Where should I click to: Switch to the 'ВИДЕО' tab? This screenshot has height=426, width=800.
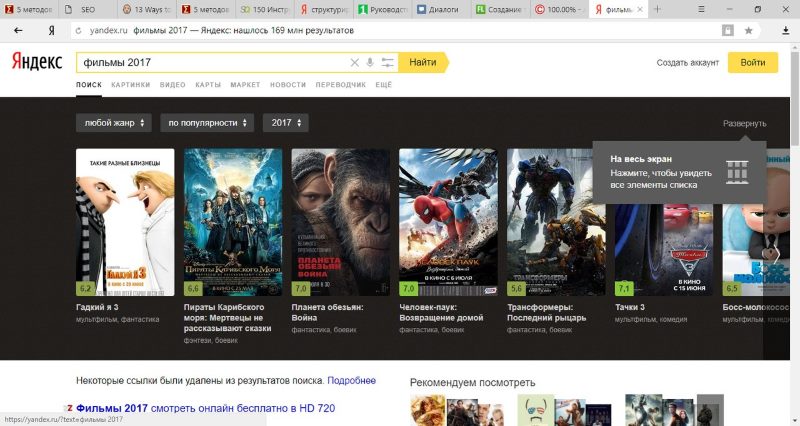coord(172,85)
